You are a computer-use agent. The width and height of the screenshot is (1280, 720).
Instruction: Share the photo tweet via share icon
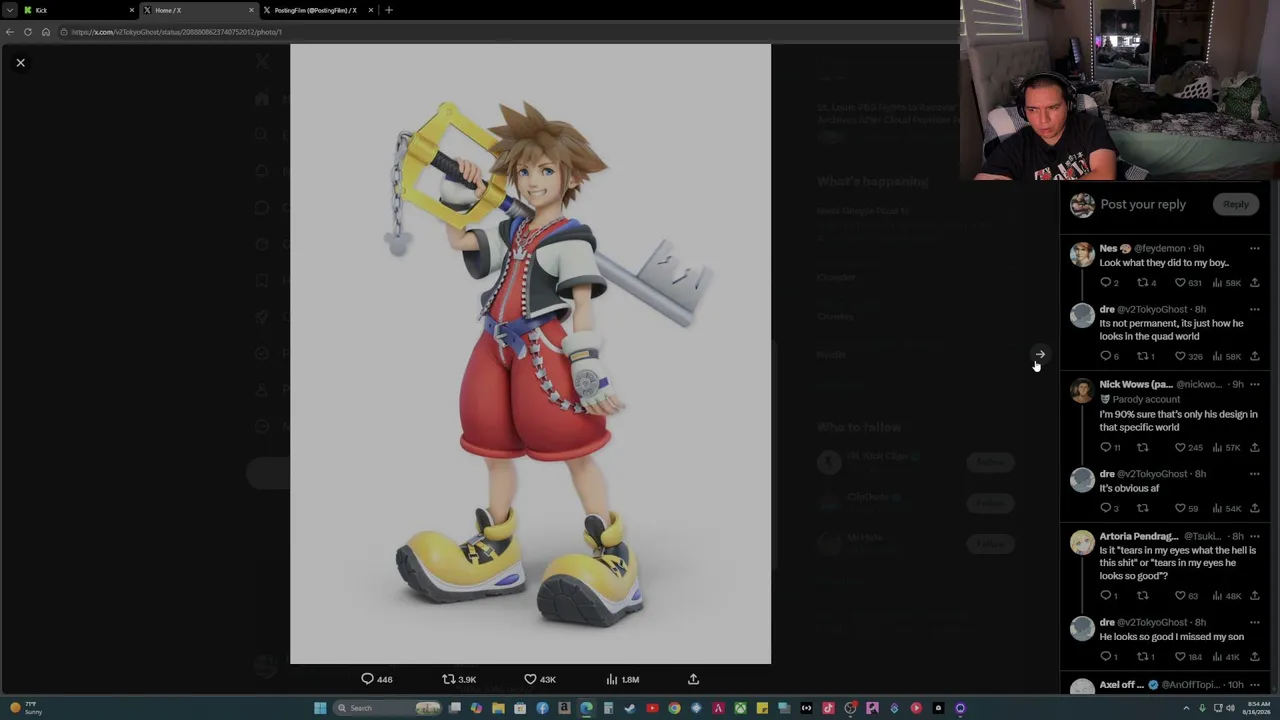coord(693,679)
